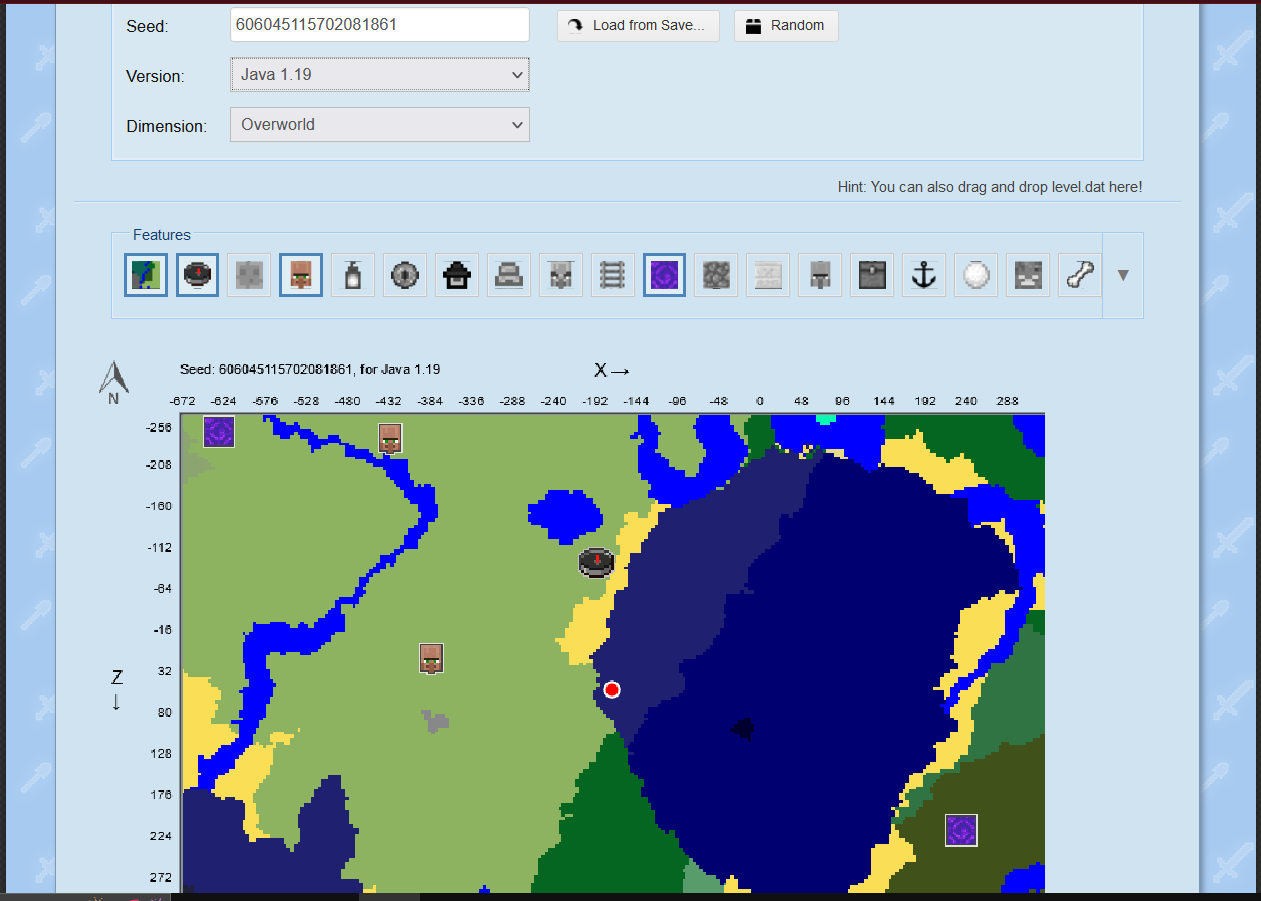Click the Village feature icon

pos(301,275)
